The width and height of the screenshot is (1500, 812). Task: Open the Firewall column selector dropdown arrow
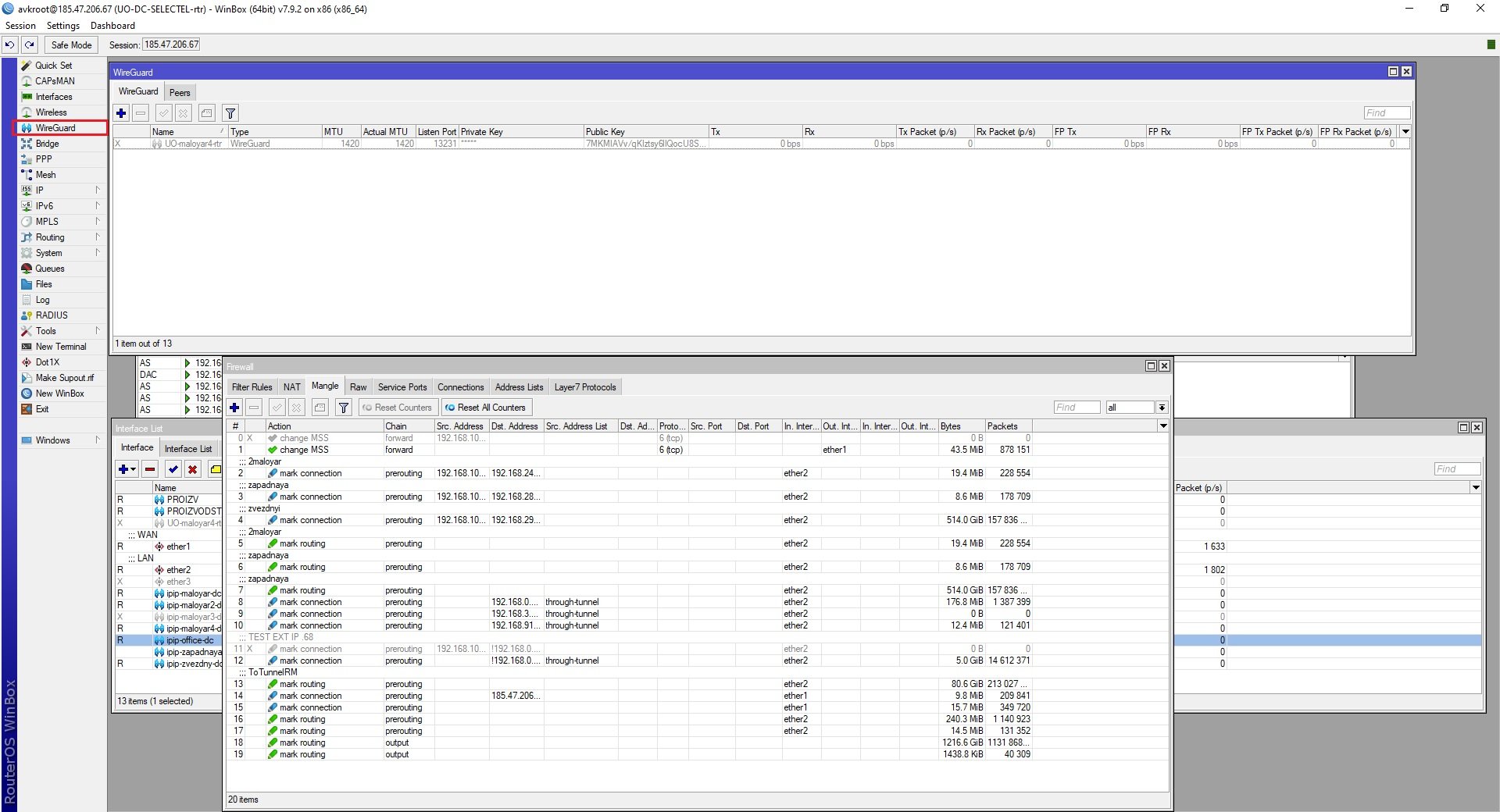pyautogui.click(x=1163, y=426)
